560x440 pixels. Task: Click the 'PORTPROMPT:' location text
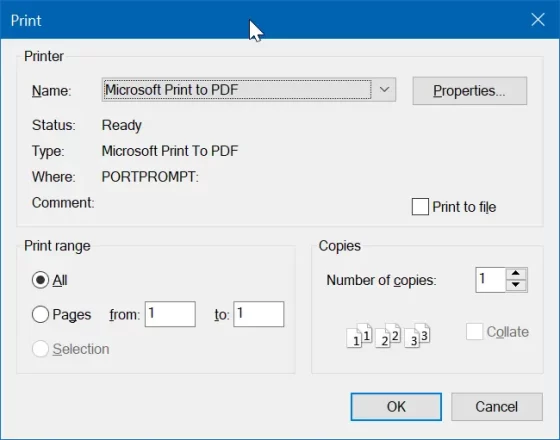(150, 177)
